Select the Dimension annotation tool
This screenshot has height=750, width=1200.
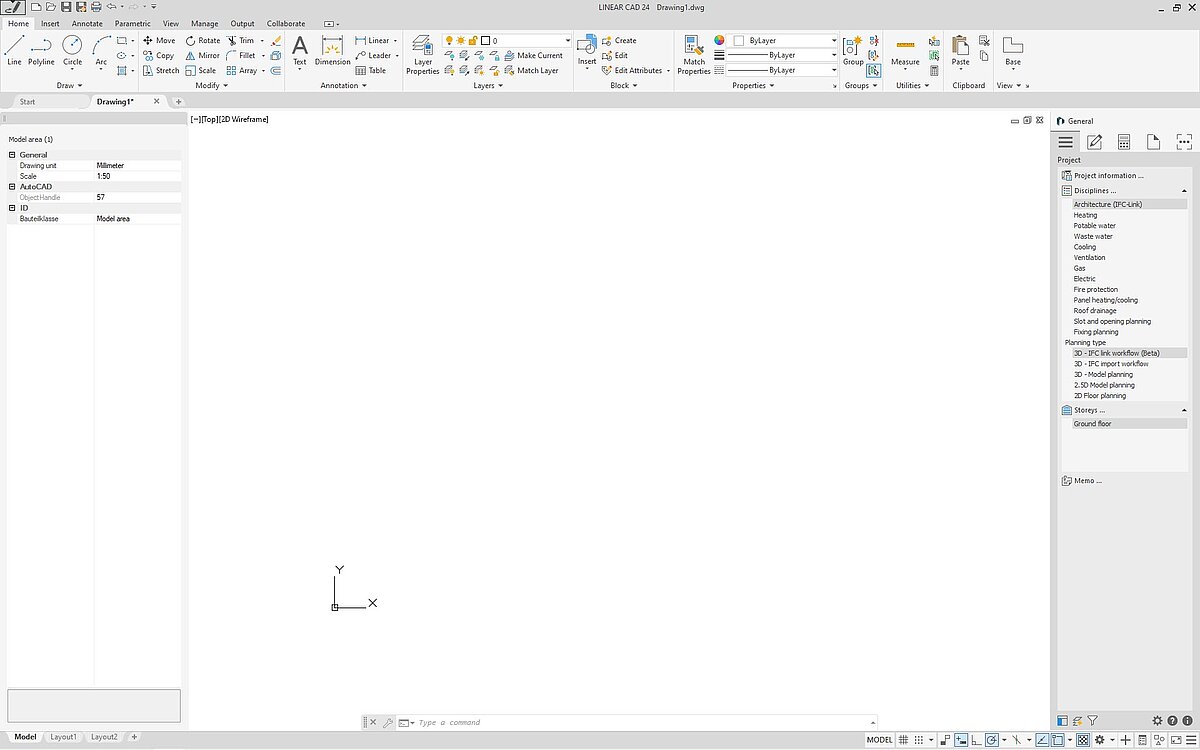(x=332, y=50)
